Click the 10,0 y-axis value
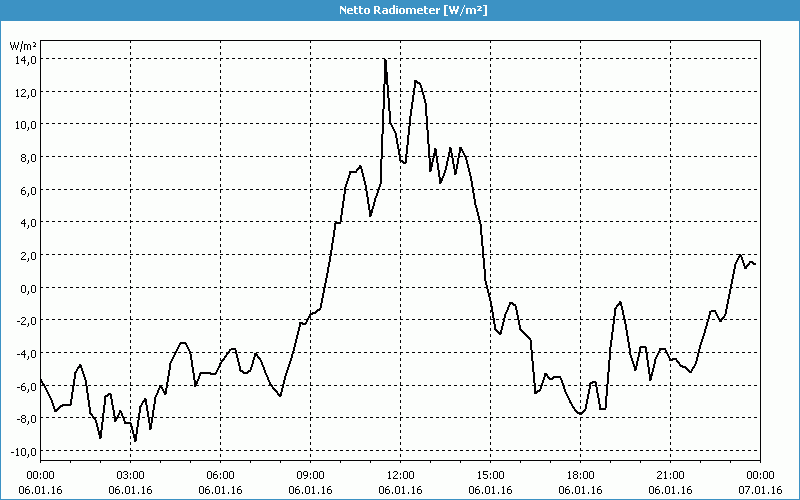800x500 pixels. pyautogui.click(x=26, y=124)
